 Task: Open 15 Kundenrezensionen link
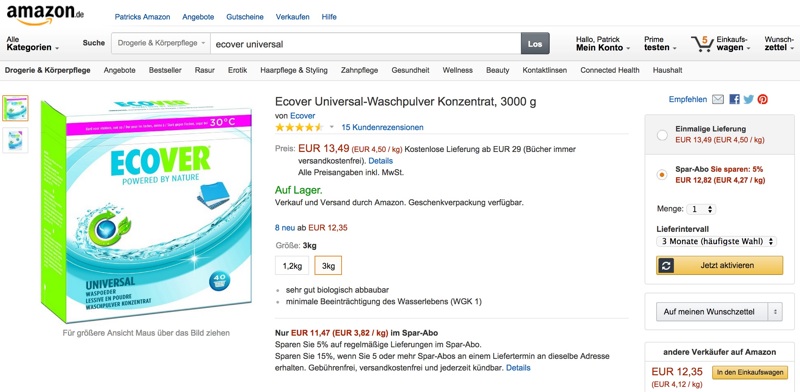click(x=382, y=127)
